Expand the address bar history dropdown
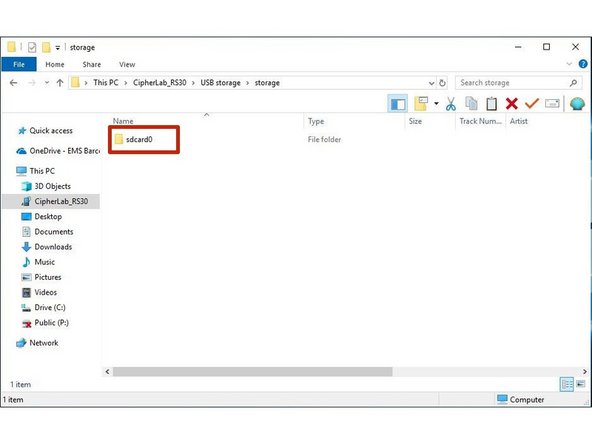Screen dimensions: 592x444 432,83
